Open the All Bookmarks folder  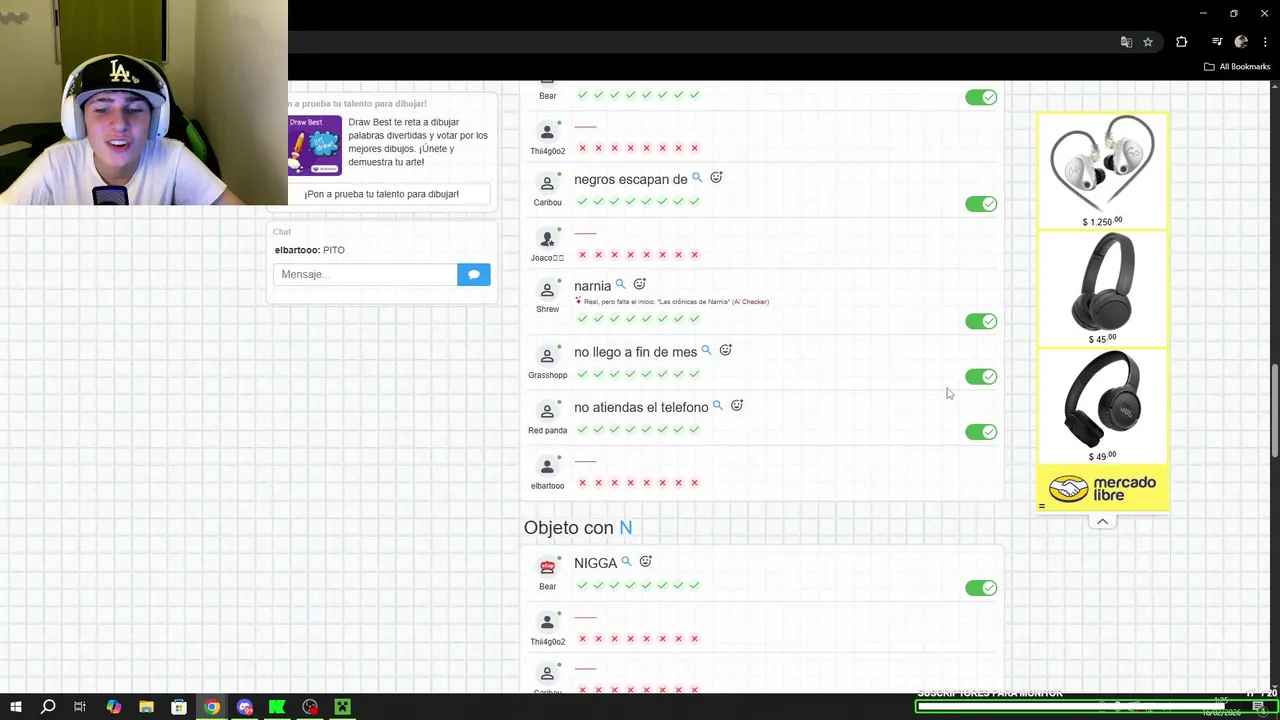coord(1237,66)
